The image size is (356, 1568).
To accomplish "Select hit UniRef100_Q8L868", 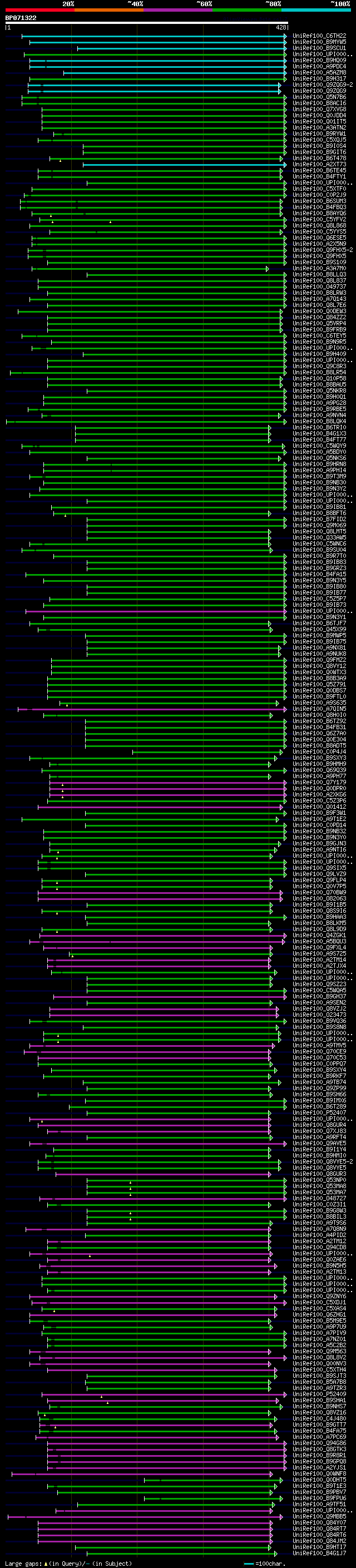I will coord(319,226).
